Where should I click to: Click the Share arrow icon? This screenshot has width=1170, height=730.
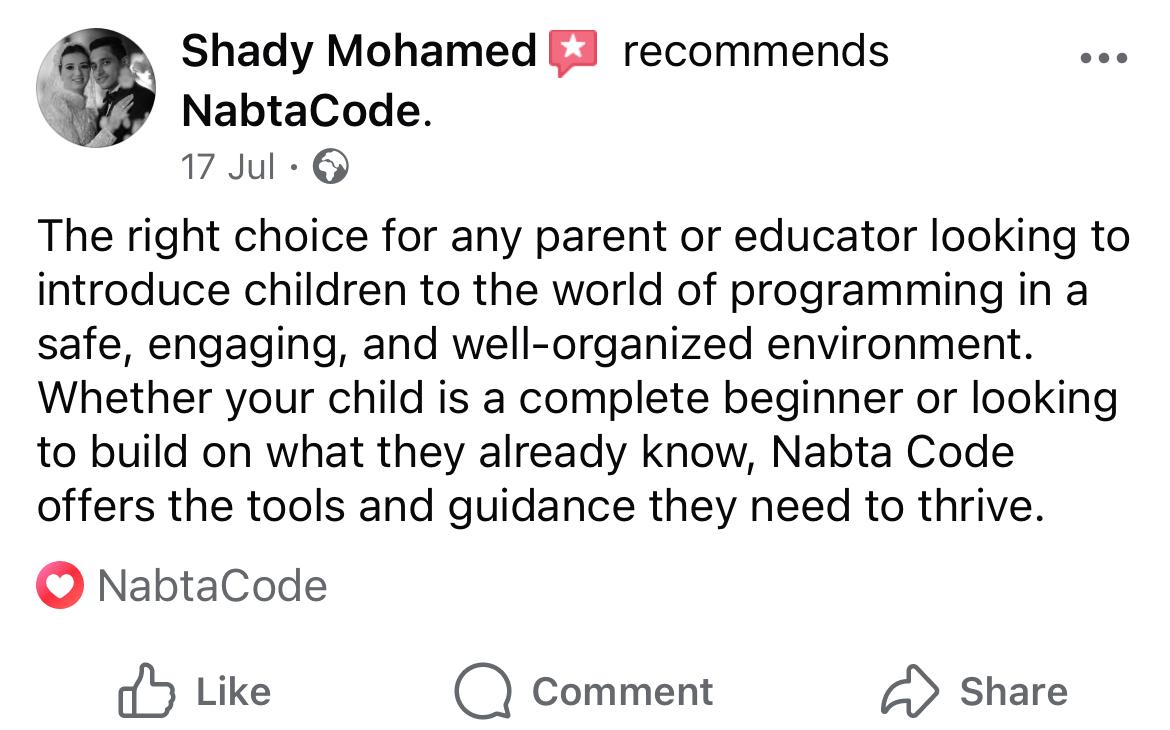(911, 691)
